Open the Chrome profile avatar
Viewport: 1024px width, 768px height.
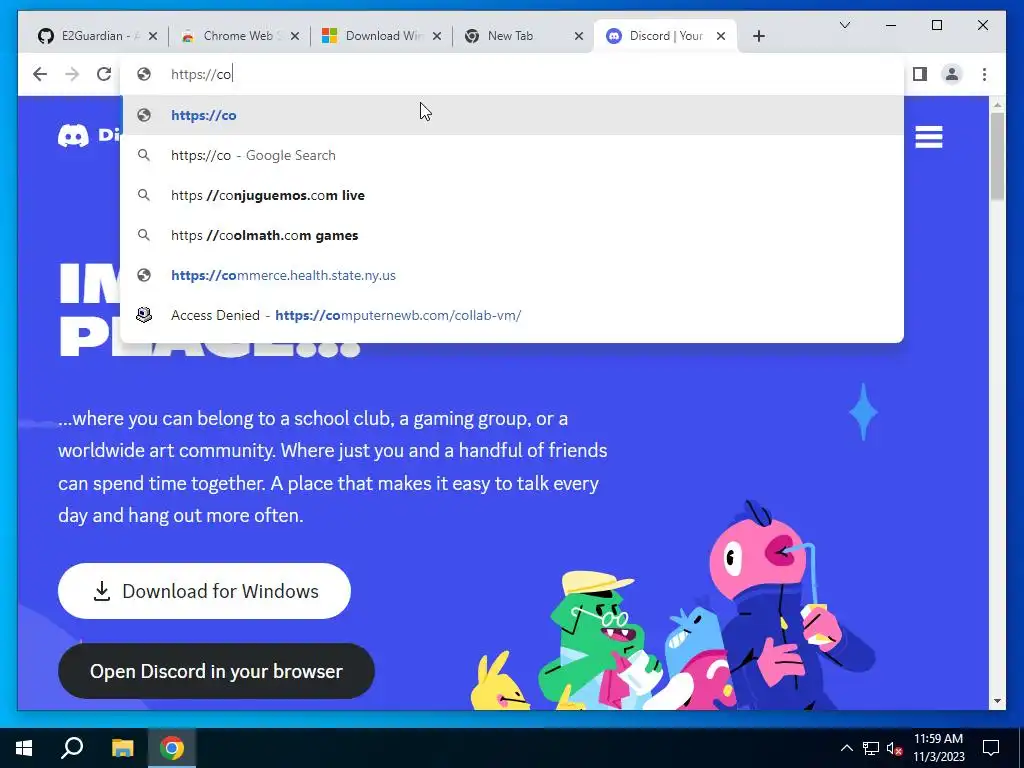tap(952, 74)
